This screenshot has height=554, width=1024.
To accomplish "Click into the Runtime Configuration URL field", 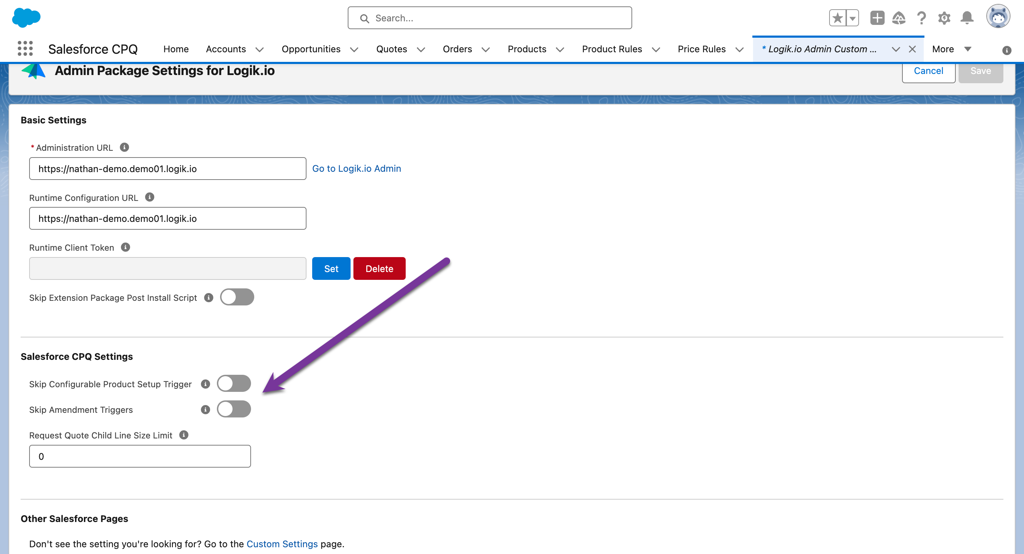I will 168,218.
